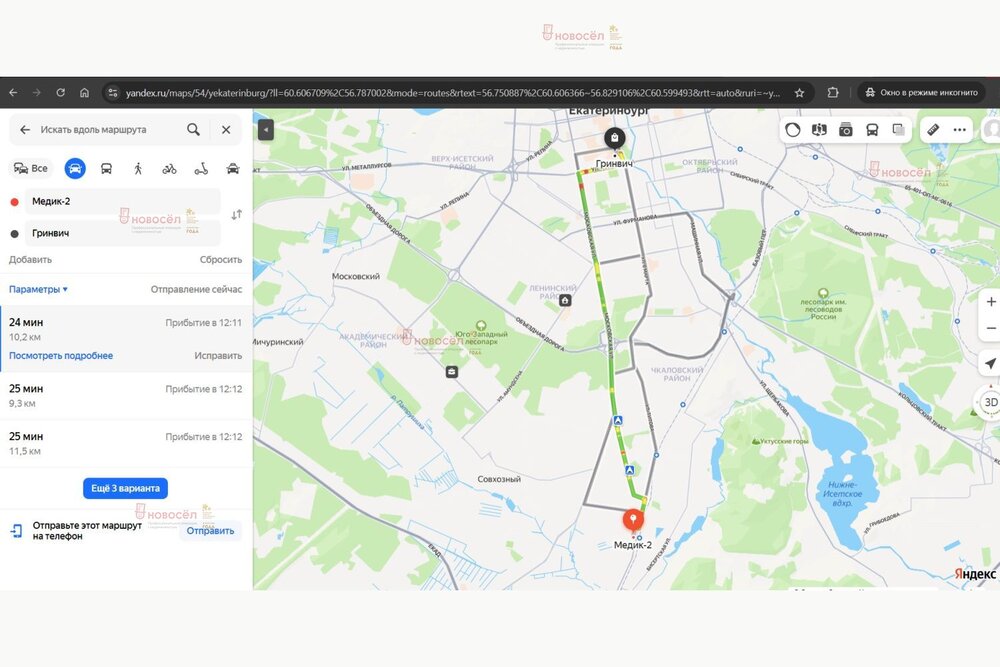
Task: Click the magnifier search icon in the route panel
Action: click(193, 129)
